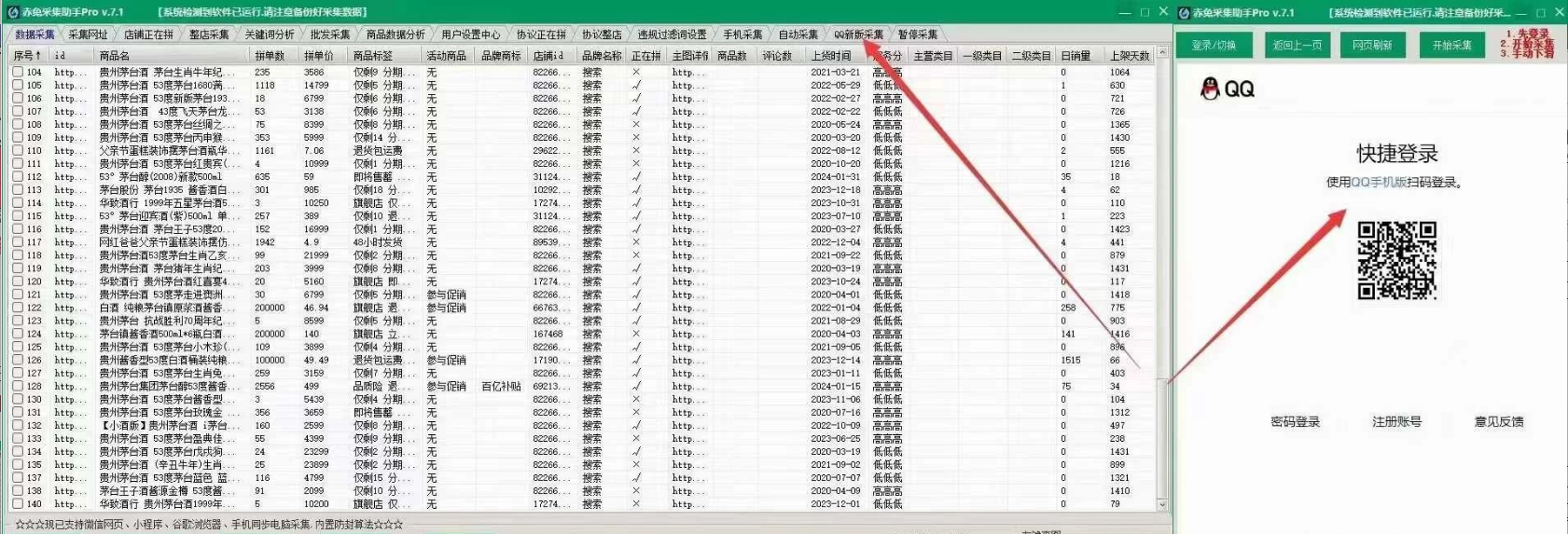
Task: Switch to the 关键词分析 tab
Action: pos(269,34)
